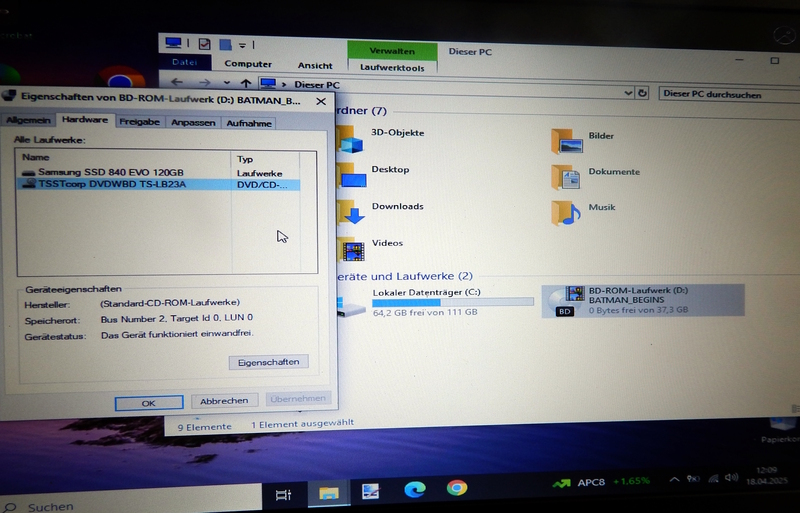Open the Desktop folder in Explorer
Image resolution: width=800 pixels, height=513 pixels.
point(373,175)
